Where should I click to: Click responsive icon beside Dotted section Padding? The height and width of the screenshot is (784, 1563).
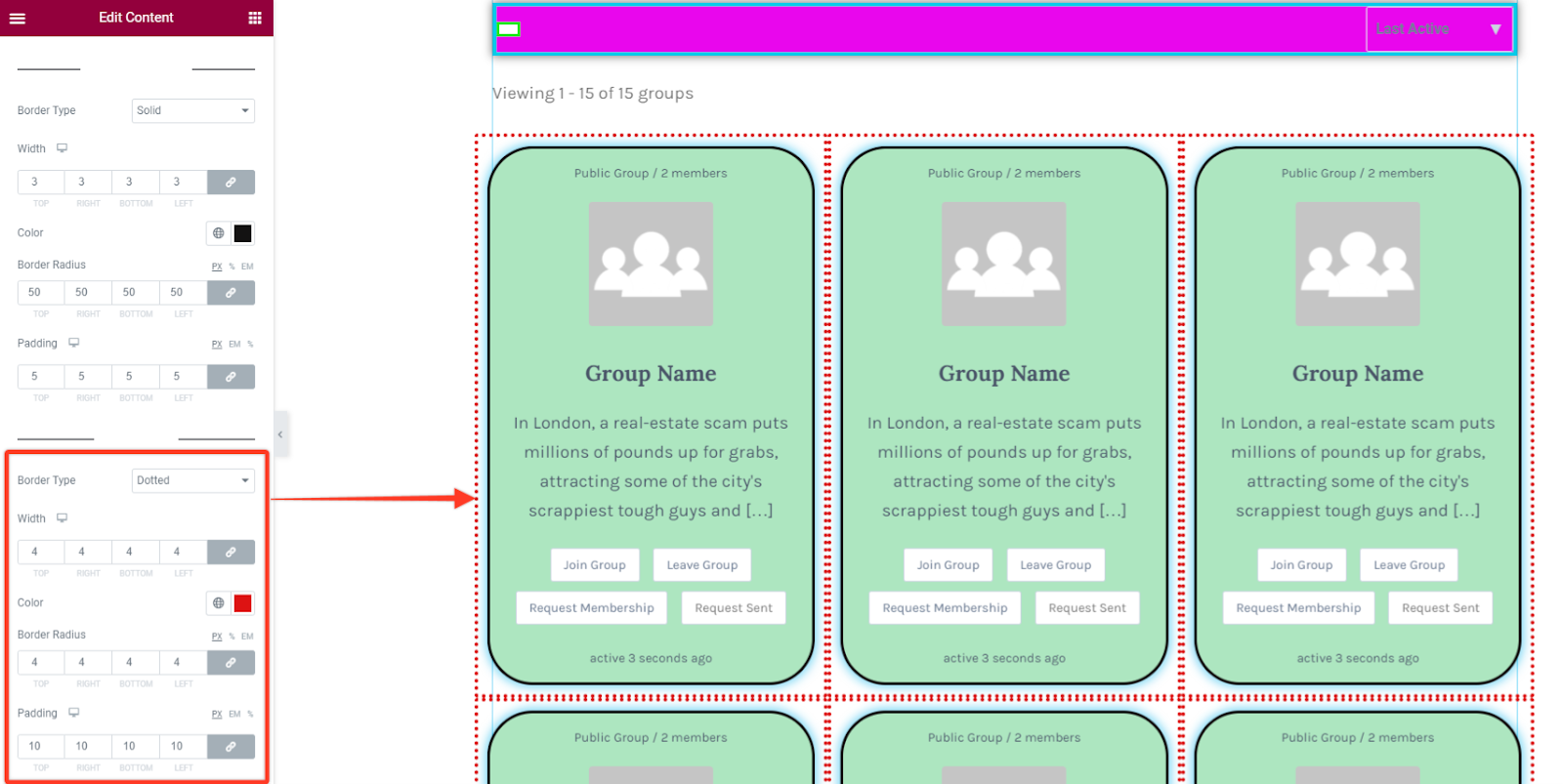point(74,713)
